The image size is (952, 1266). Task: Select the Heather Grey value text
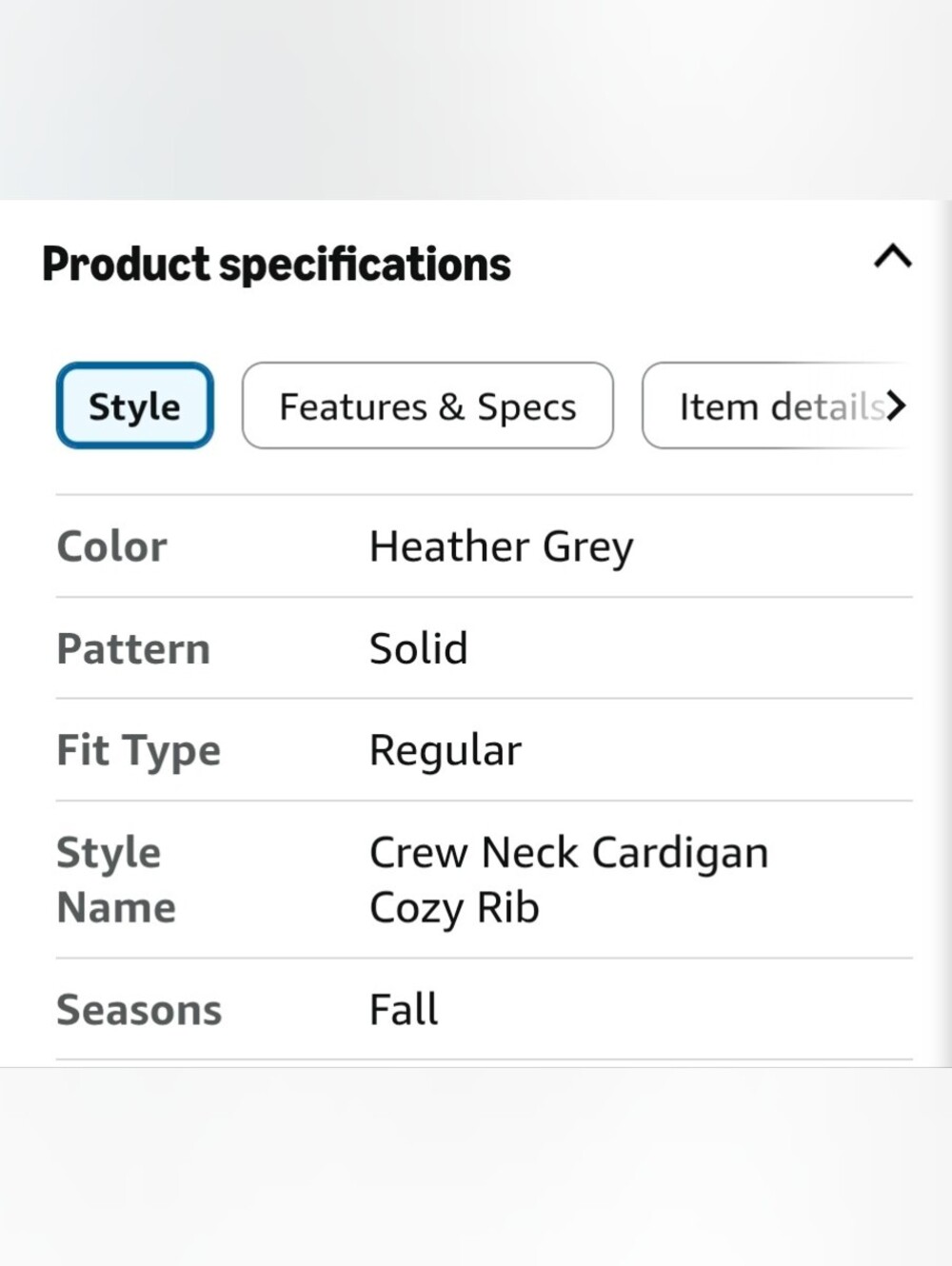[501, 547]
